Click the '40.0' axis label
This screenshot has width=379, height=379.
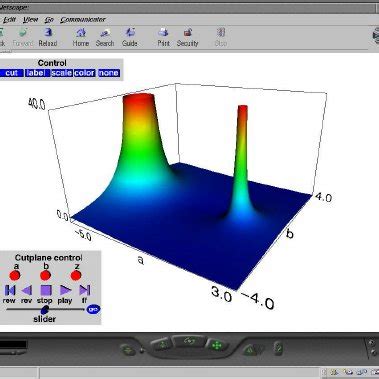pos(36,105)
